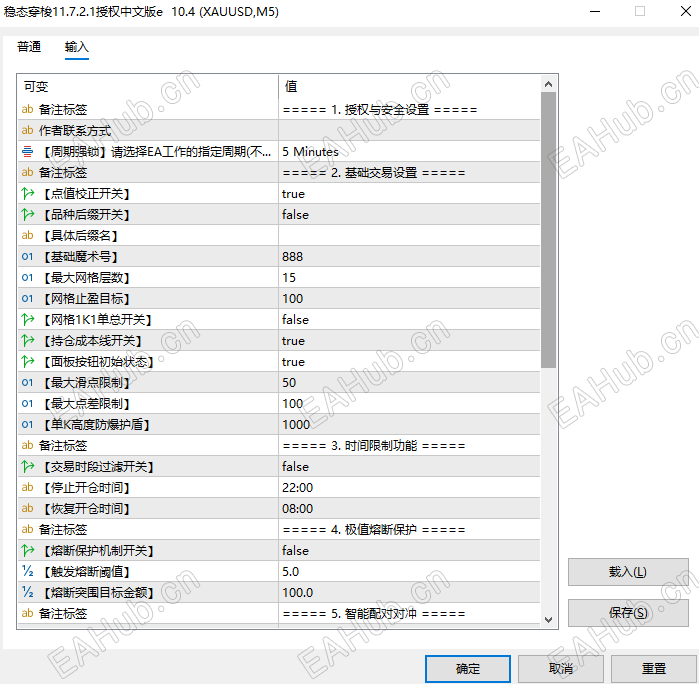The height and width of the screenshot is (684, 699).
Task: Select the 【网格止盈目标】 row label
Action: point(86,298)
